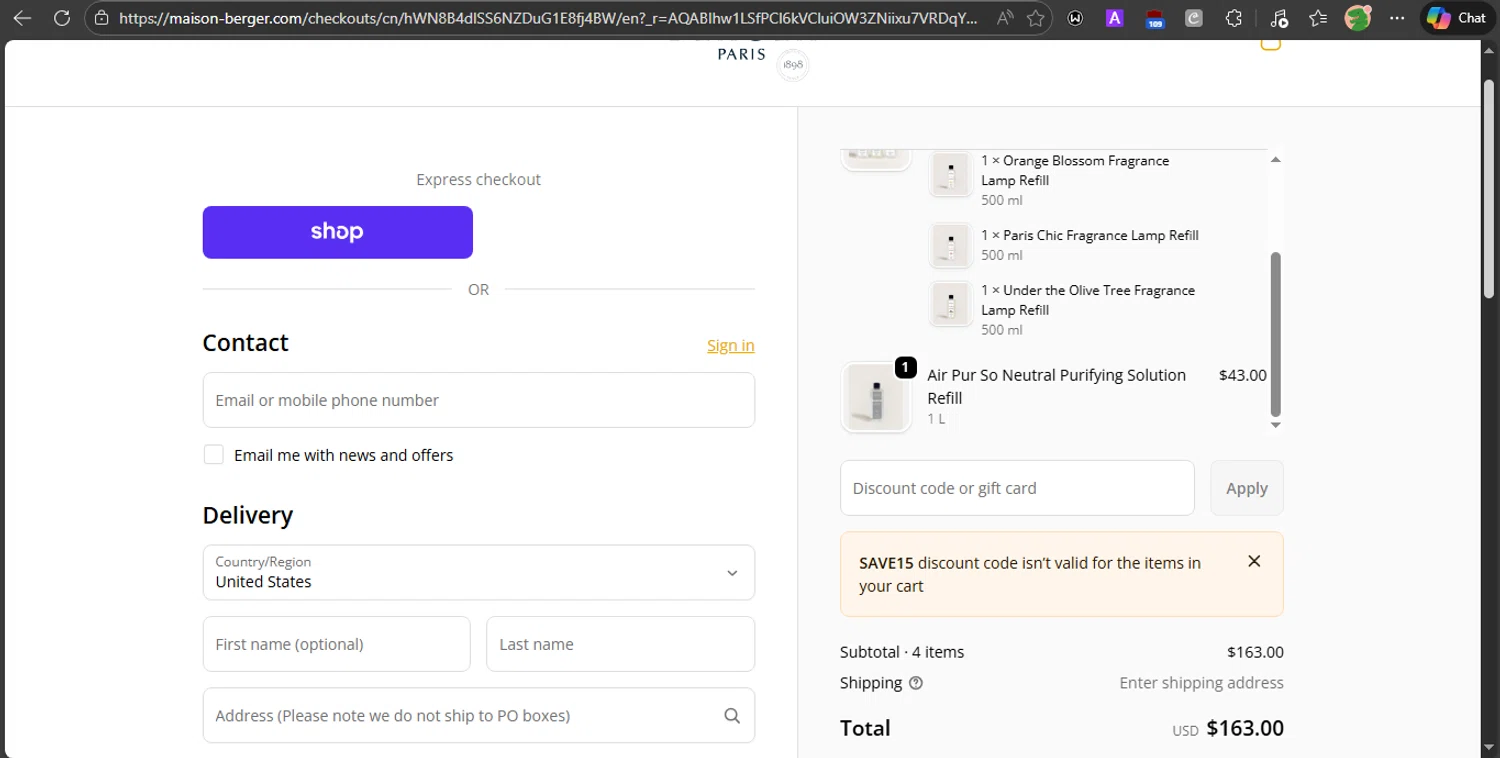1500x758 pixels.
Task: Click the Air Pur quantity badge 1
Action: tap(905, 367)
